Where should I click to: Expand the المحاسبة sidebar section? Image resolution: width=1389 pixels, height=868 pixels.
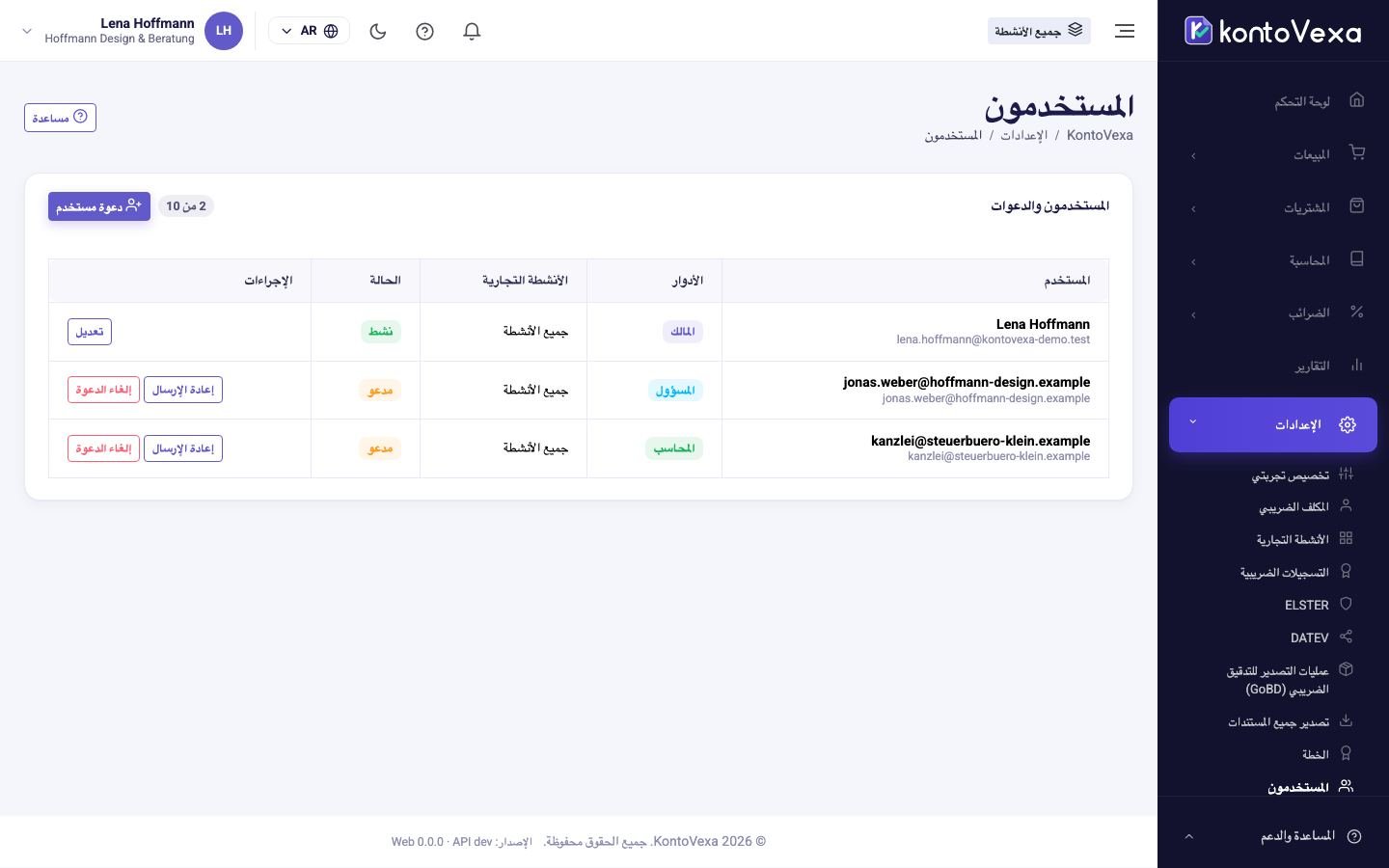[1273, 260]
